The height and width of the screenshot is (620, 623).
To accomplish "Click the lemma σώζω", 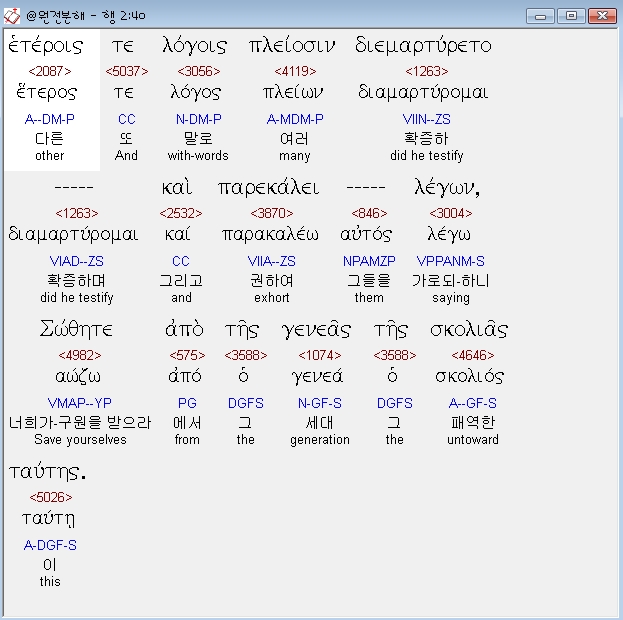I will [78, 376].
